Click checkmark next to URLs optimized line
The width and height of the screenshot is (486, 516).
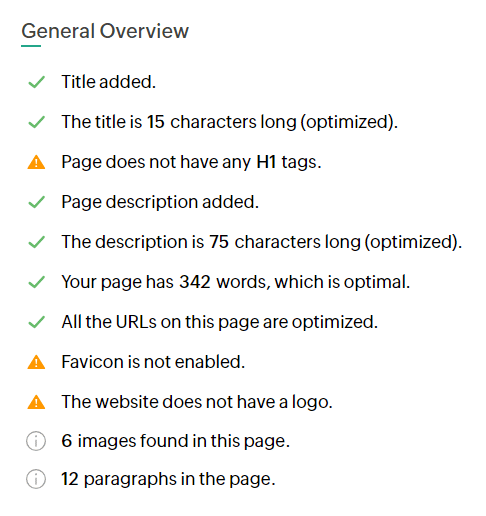[x=36, y=322]
